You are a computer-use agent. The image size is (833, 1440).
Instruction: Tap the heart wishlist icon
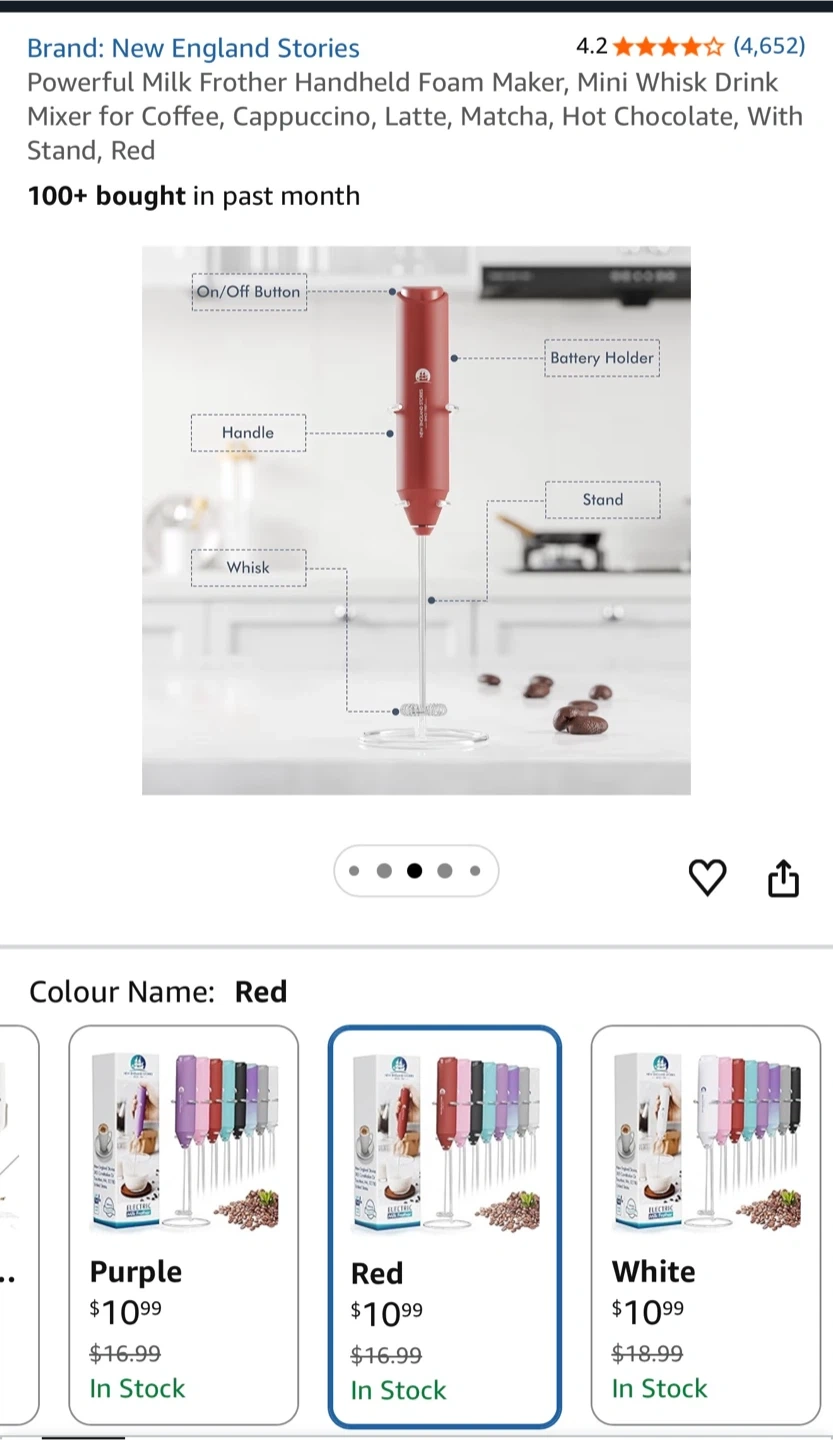(x=708, y=878)
